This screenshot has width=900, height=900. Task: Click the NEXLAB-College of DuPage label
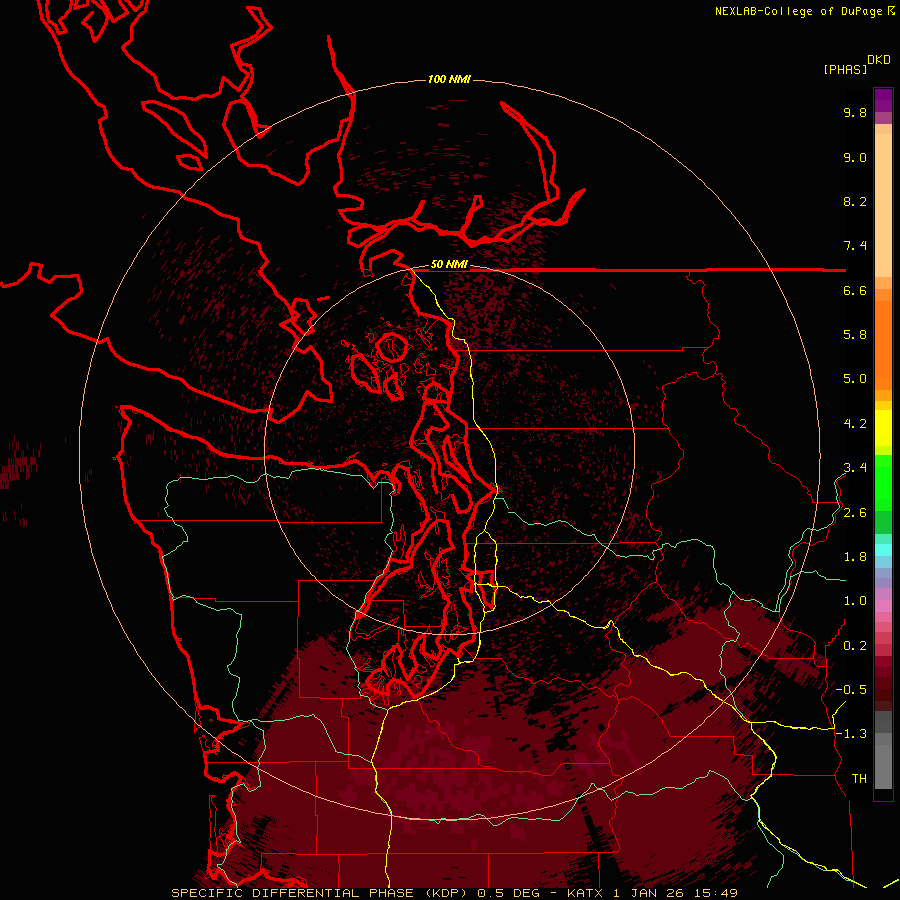click(798, 11)
